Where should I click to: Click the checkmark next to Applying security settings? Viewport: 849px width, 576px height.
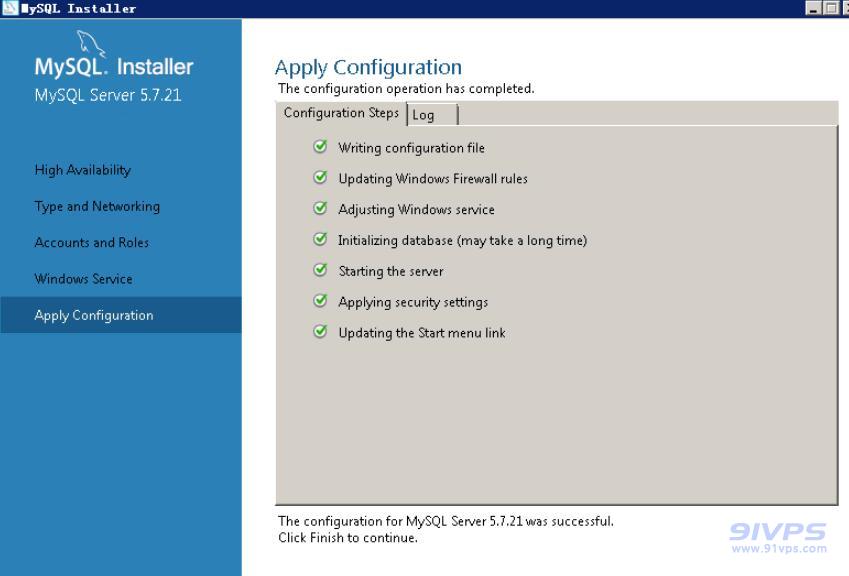[321, 300]
